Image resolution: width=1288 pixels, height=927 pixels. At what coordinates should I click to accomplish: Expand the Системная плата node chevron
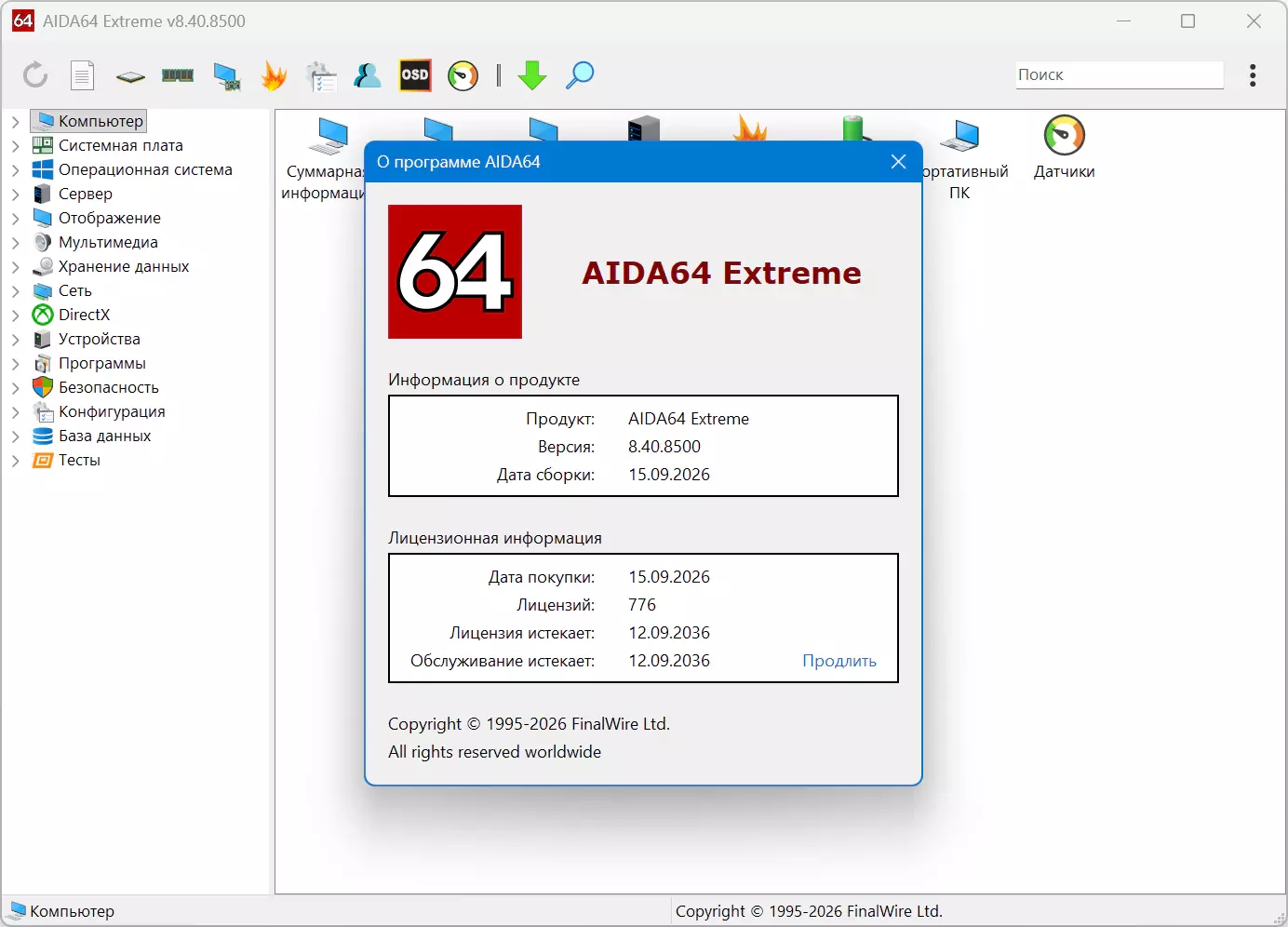[15, 145]
